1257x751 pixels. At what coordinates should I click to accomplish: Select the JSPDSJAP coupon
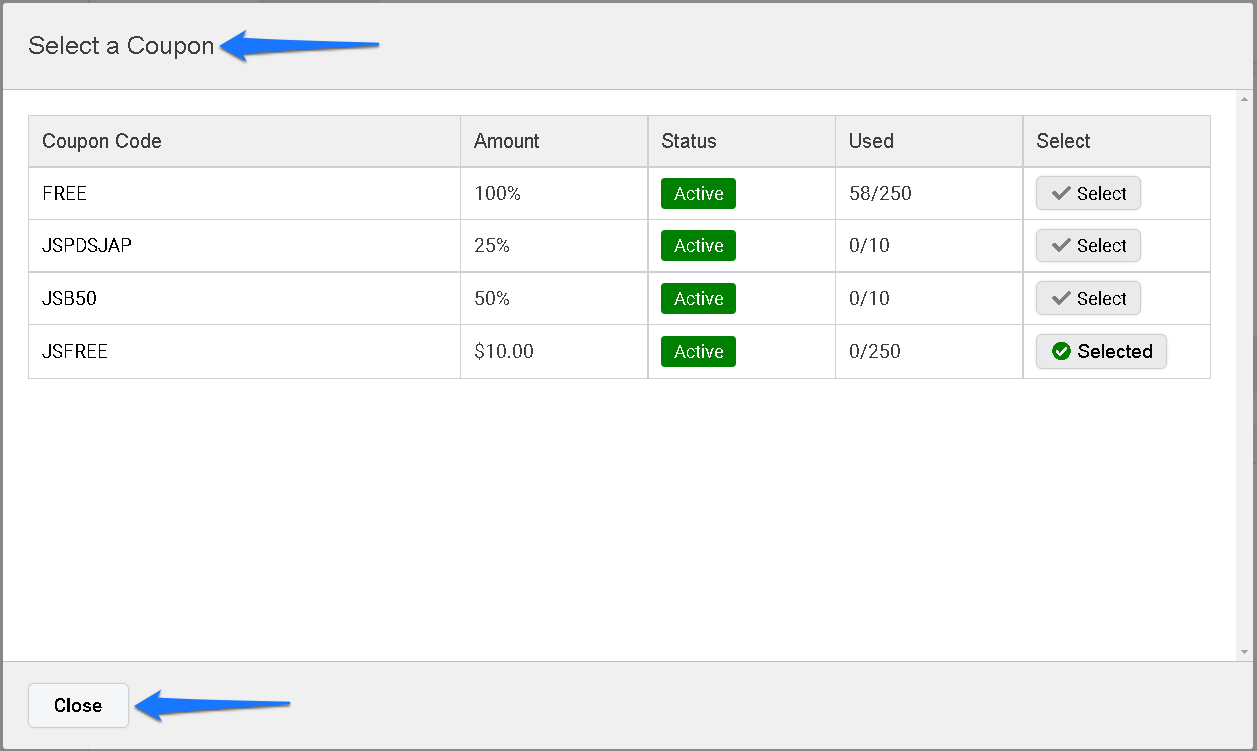1088,246
